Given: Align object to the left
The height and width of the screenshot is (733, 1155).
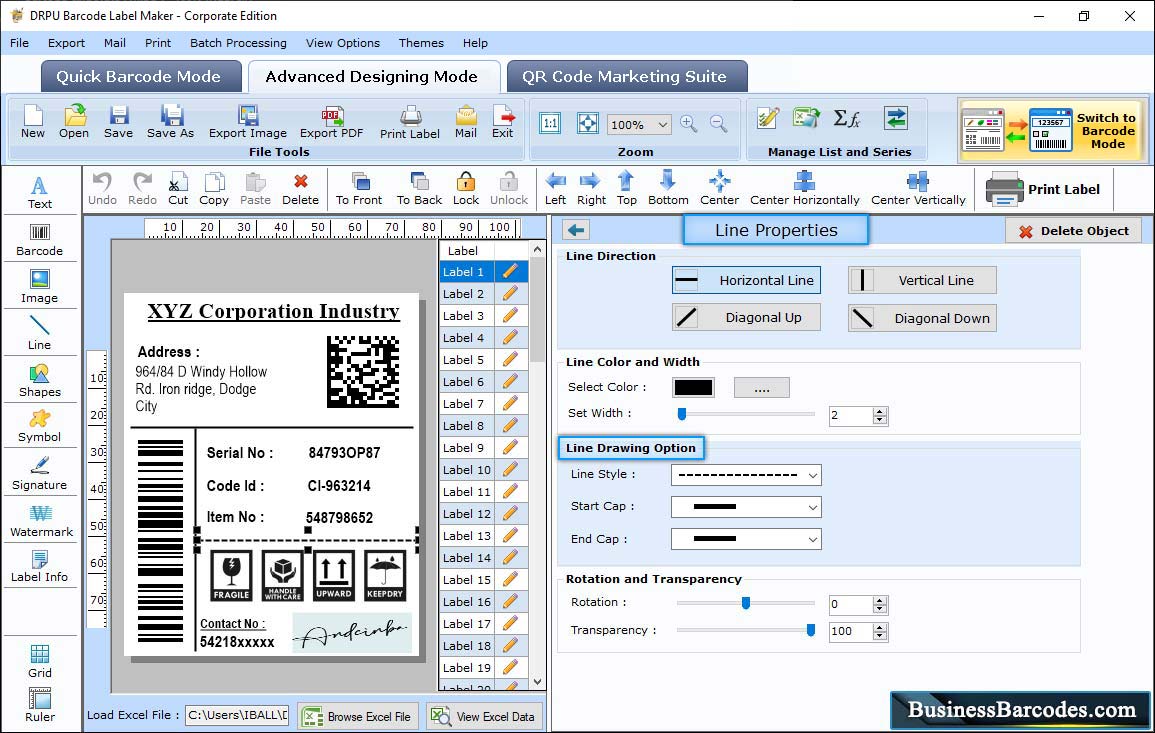Looking at the screenshot, I should coord(555,189).
